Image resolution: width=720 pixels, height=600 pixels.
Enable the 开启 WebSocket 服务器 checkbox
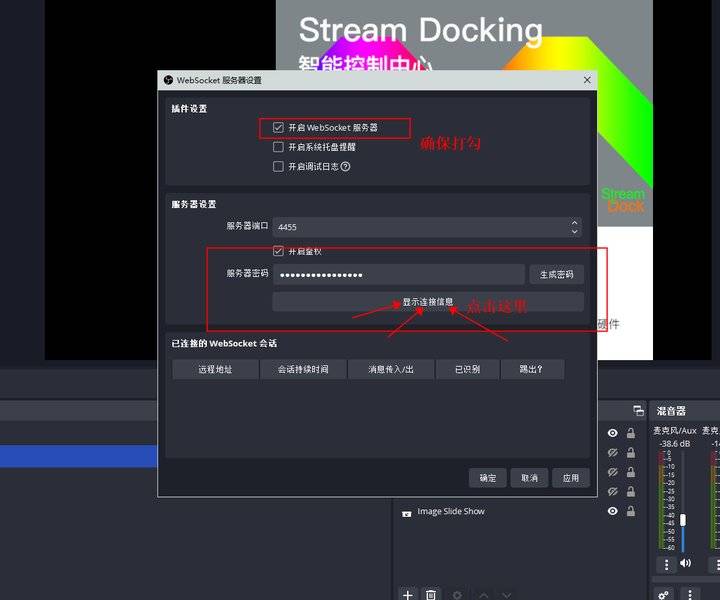click(278, 128)
